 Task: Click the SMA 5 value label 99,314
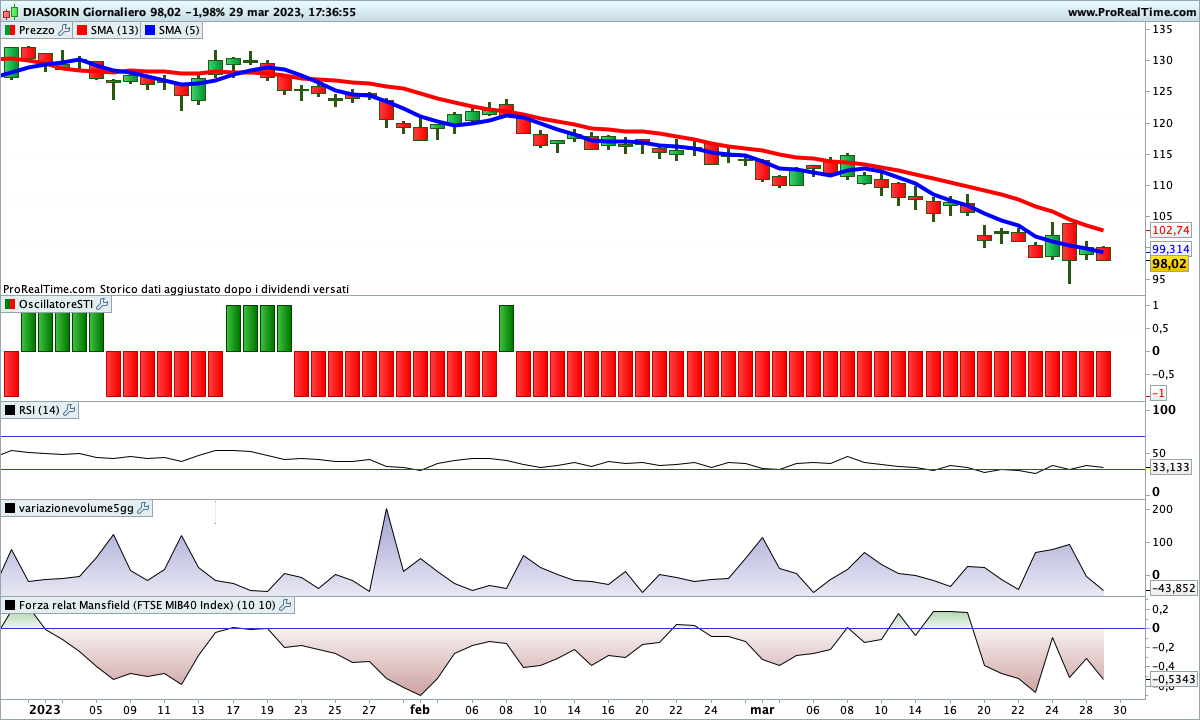point(1171,249)
